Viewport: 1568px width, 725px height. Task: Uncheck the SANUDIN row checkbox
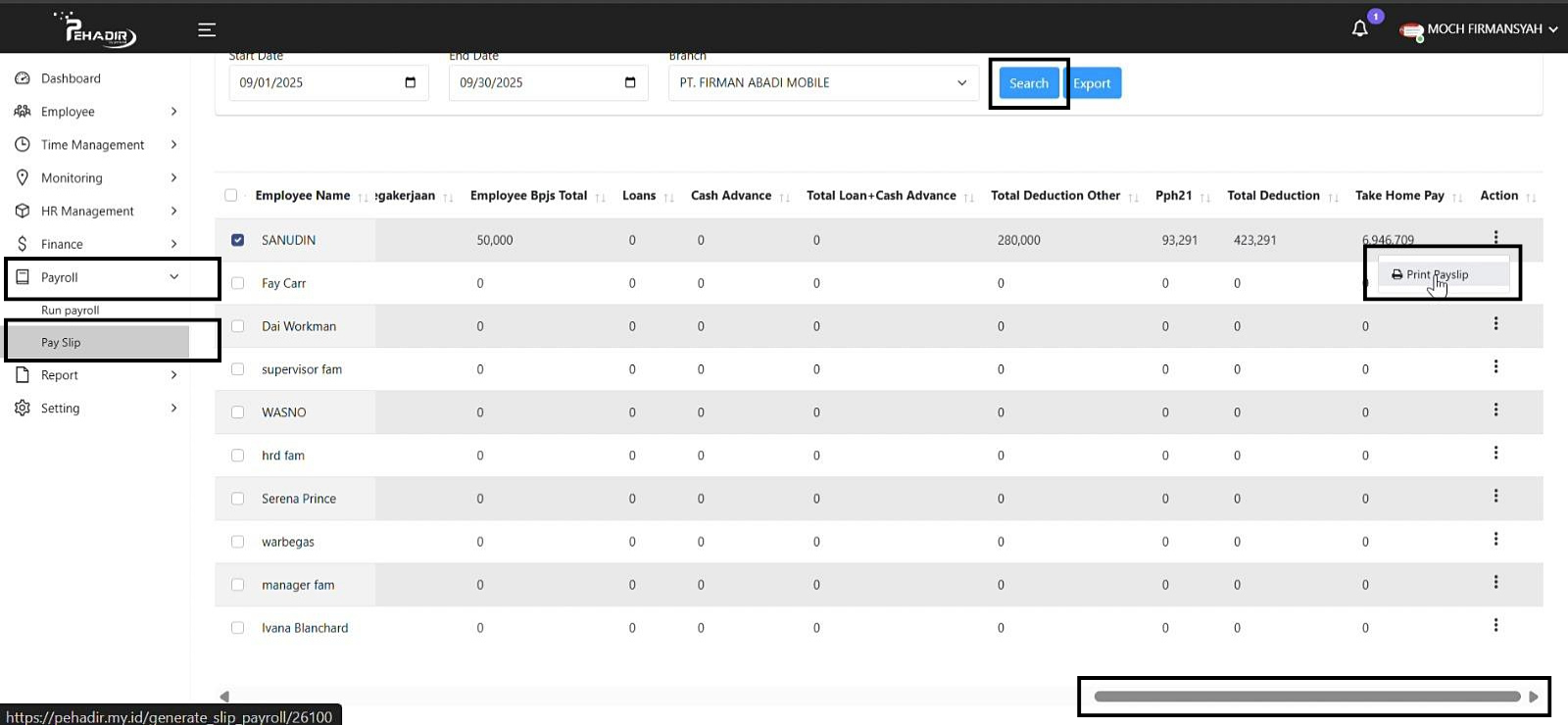[237, 240]
